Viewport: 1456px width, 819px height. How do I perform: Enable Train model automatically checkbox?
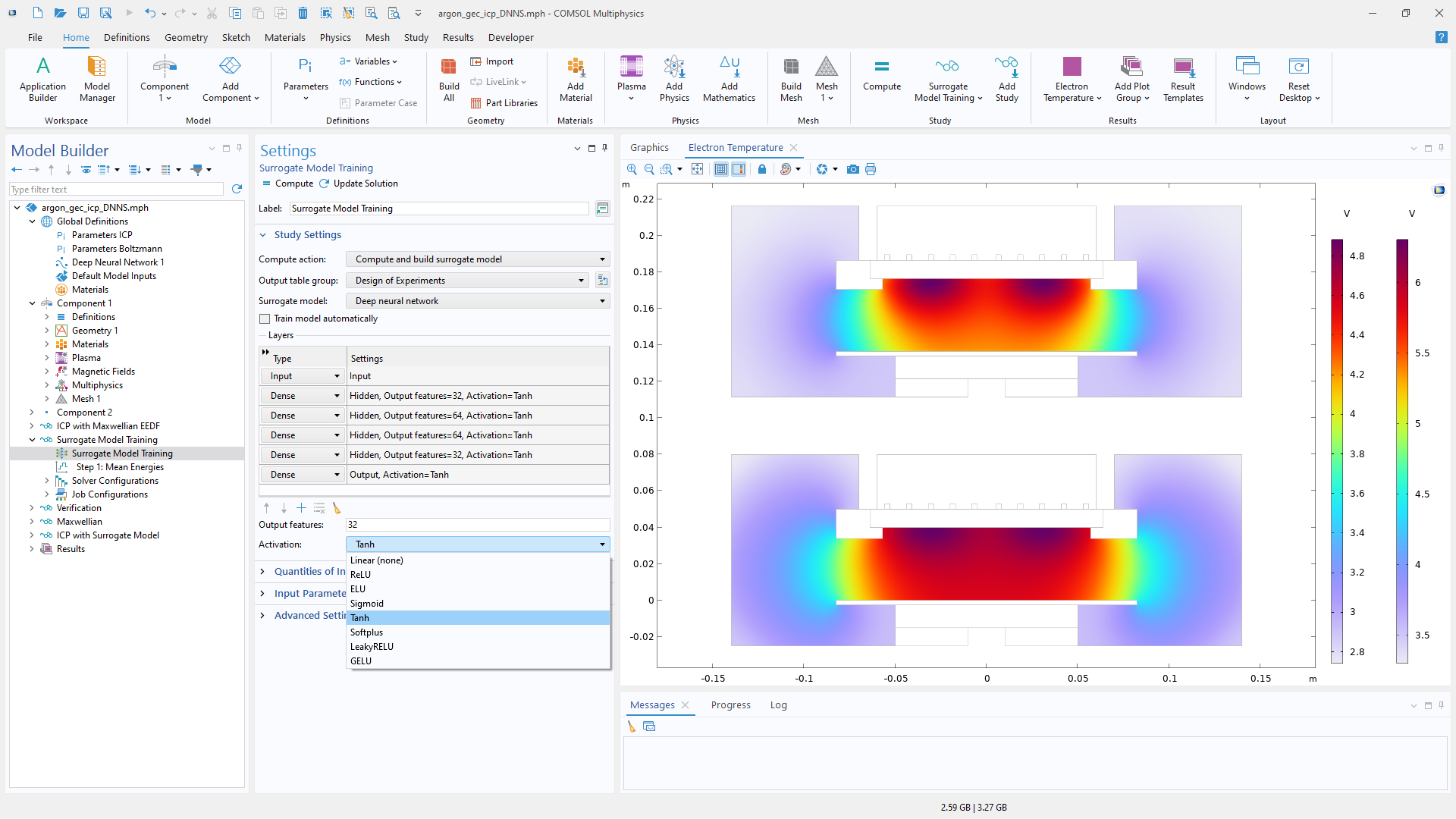click(x=265, y=319)
